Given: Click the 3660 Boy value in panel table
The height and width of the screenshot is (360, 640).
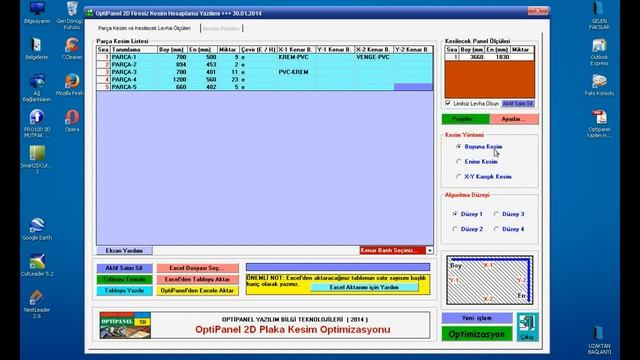Looking at the screenshot, I should (472, 57).
